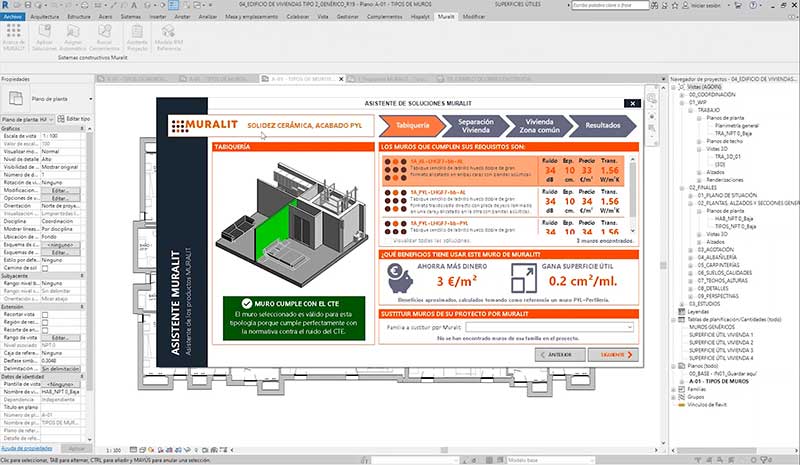
Task: Click the piggy bank savings icon
Action: 399,278
